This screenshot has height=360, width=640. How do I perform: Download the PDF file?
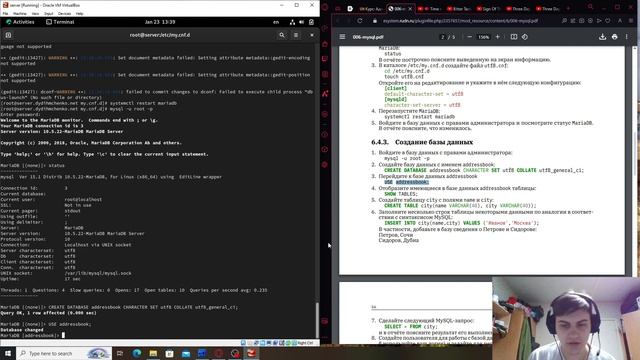click(602, 37)
